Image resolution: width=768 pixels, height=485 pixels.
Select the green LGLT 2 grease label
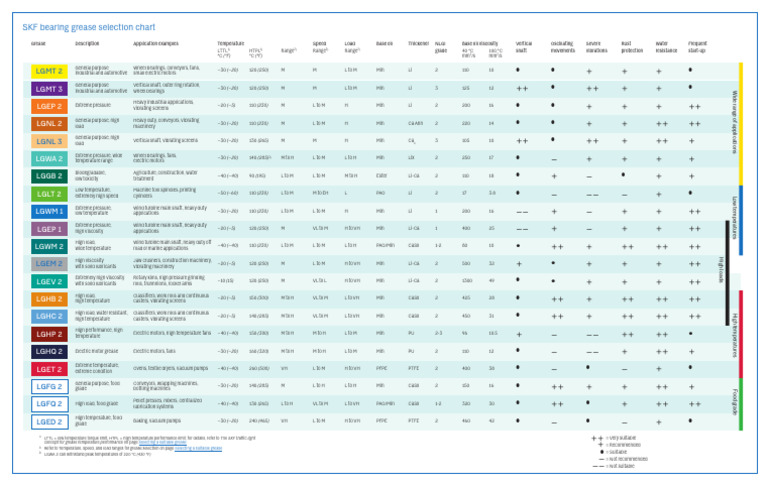[49, 194]
